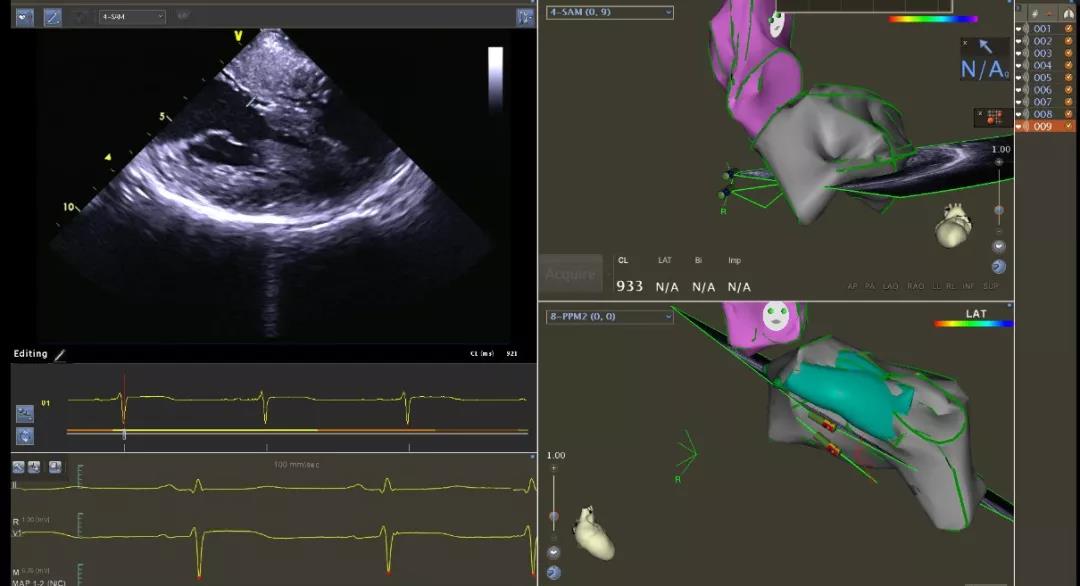Select the AP view preset
This screenshot has width=1080, height=586.
[852, 286]
